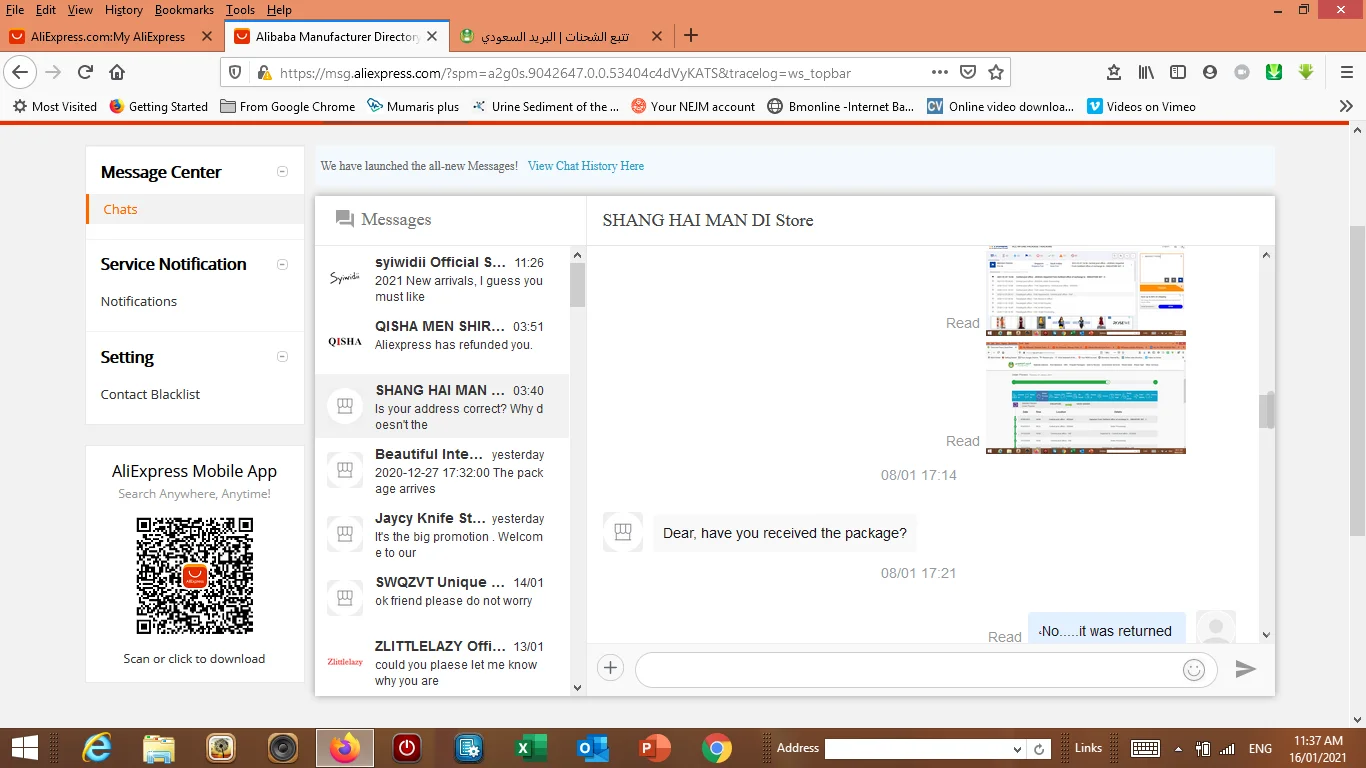Open the View Chat History Here link
The width and height of the screenshot is (1366, 768).
click(586, 166)
